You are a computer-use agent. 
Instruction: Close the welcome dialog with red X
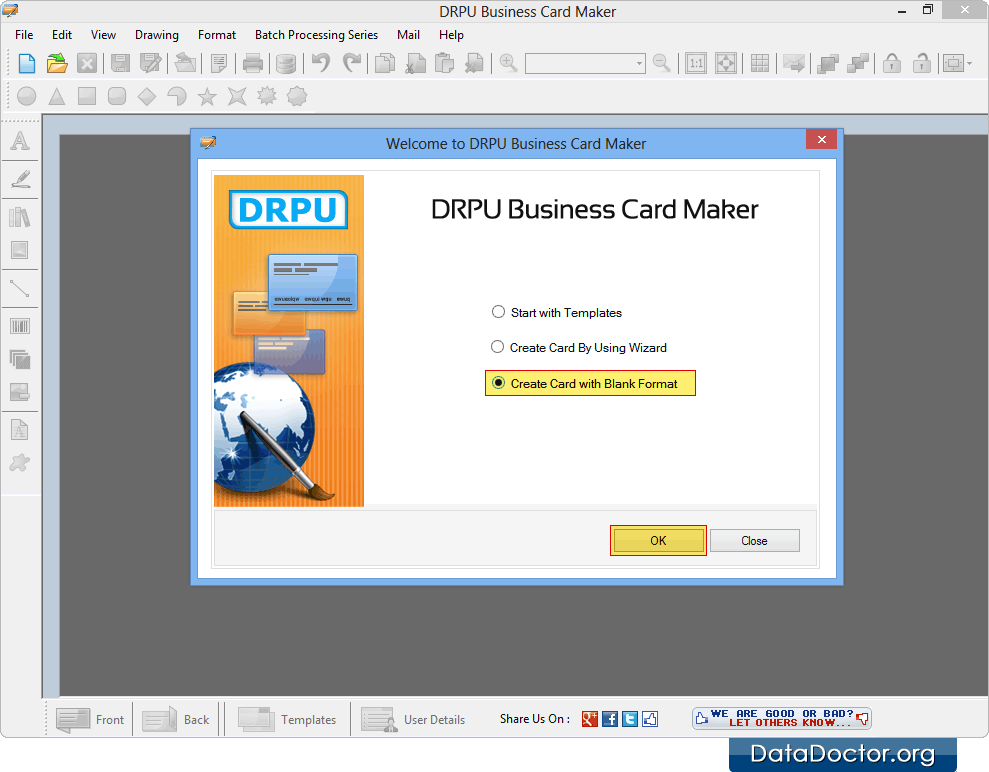tap(821, 139)
